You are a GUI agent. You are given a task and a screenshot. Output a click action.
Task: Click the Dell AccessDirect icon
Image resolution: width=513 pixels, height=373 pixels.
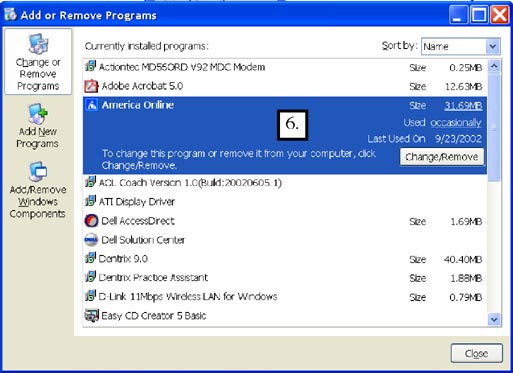[x=91, y=221]
